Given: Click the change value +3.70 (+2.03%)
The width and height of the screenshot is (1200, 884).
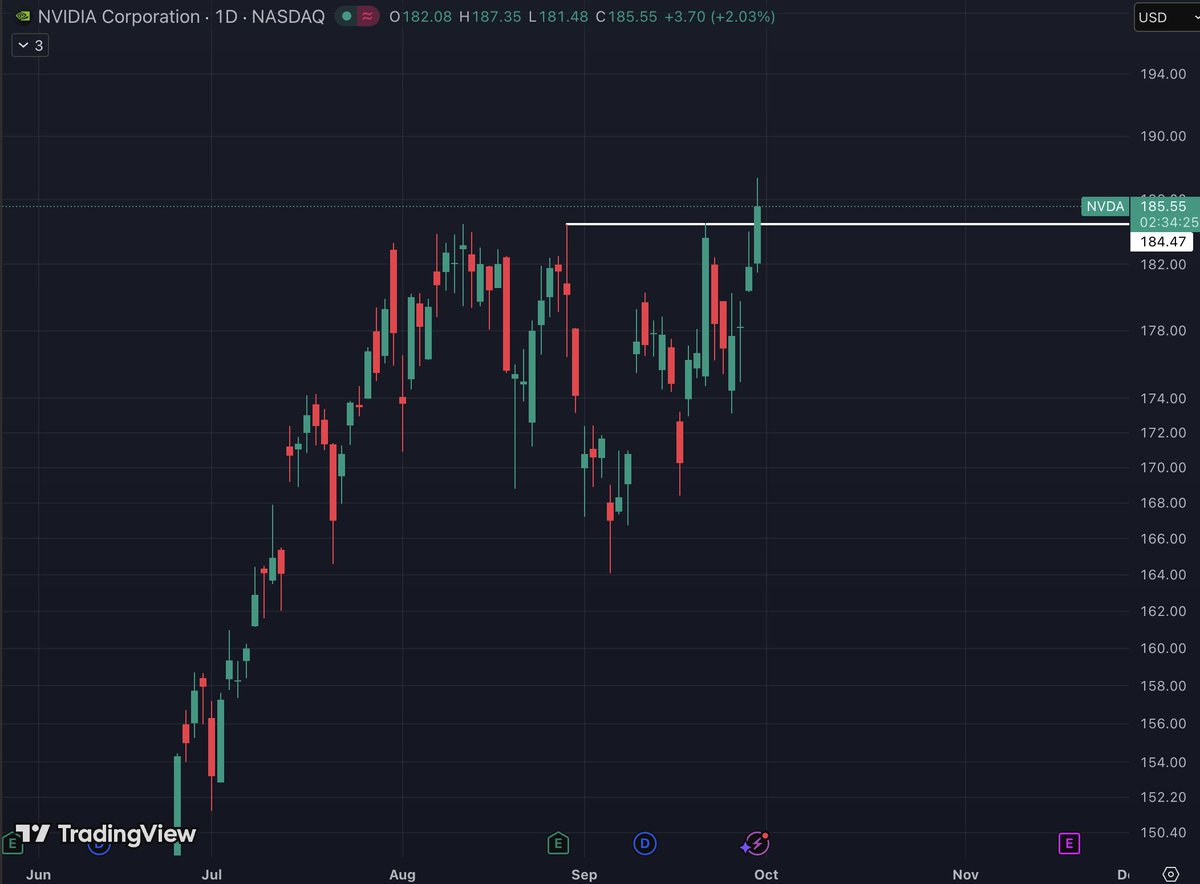Looking at the screenshot, I should (720, 17).
